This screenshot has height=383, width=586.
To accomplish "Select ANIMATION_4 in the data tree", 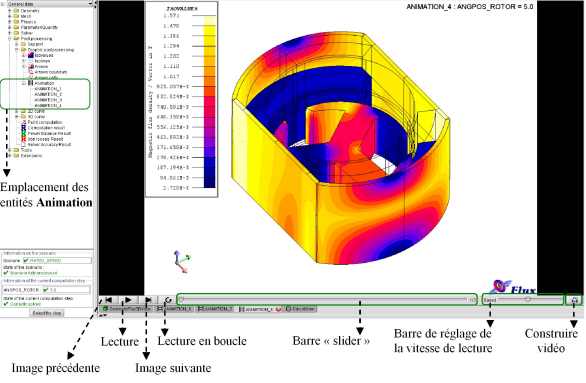I will coord(48,105).
